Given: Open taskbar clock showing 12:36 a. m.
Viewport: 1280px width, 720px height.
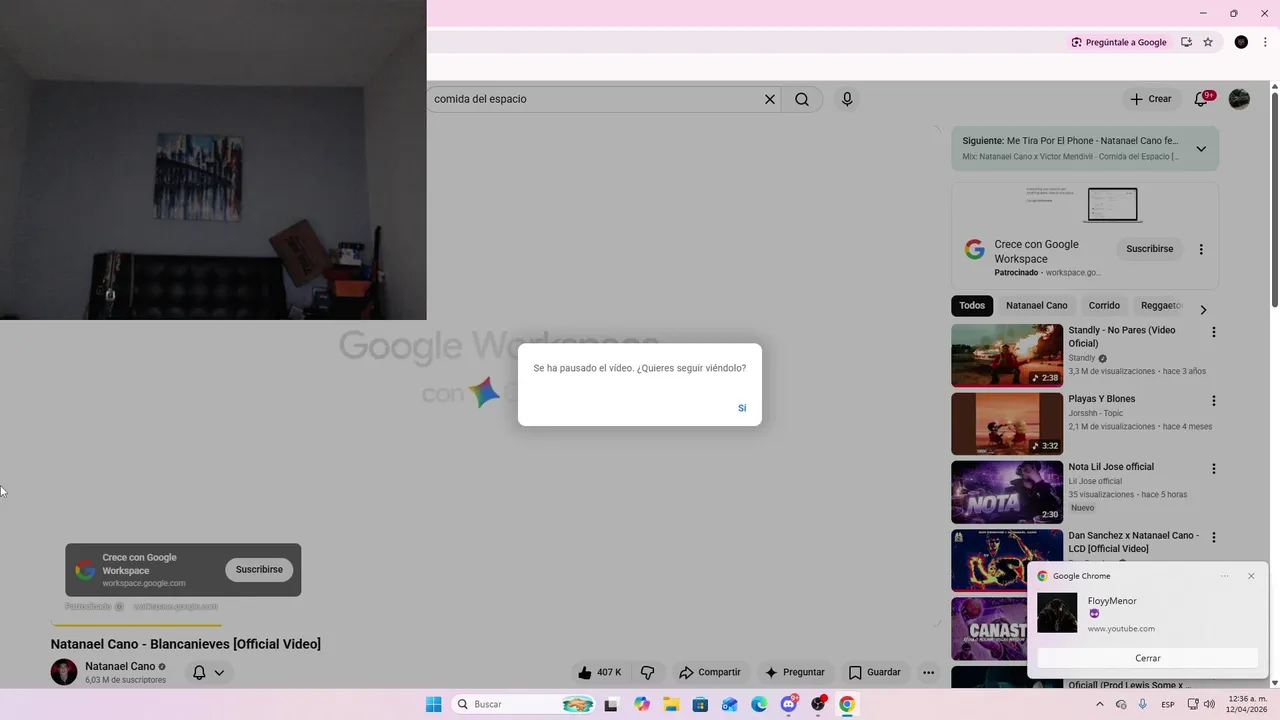Looking at the screenshot, I should tap(1248, 704).
